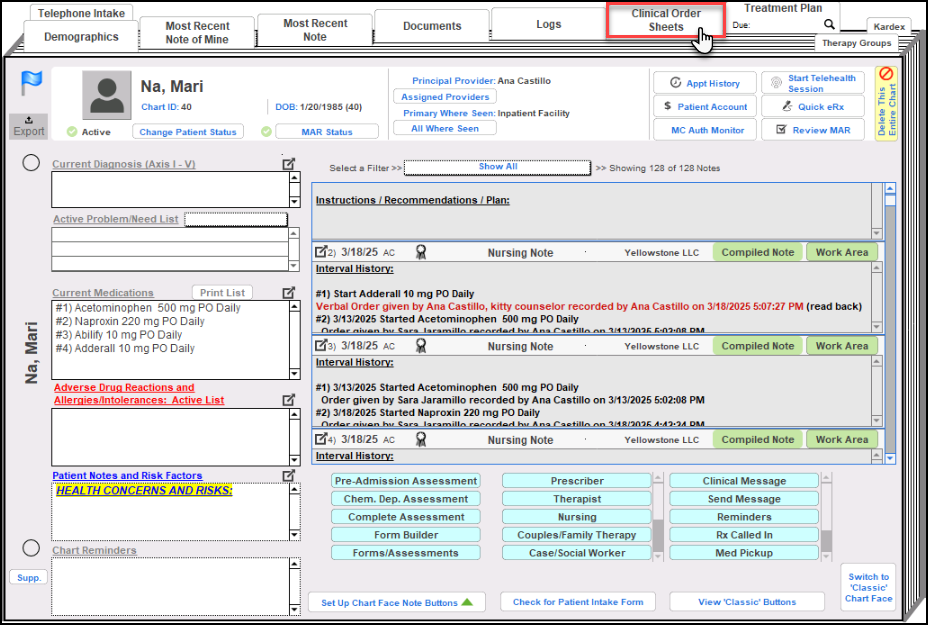Viewport: 928px width, 625px height.
Task: Open edit icon for Current Diagnosis
Action: point(289,164)
